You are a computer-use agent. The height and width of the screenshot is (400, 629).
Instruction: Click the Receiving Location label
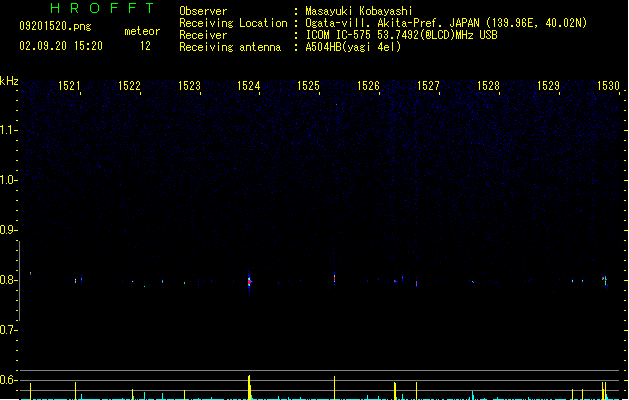pos(233,23)
